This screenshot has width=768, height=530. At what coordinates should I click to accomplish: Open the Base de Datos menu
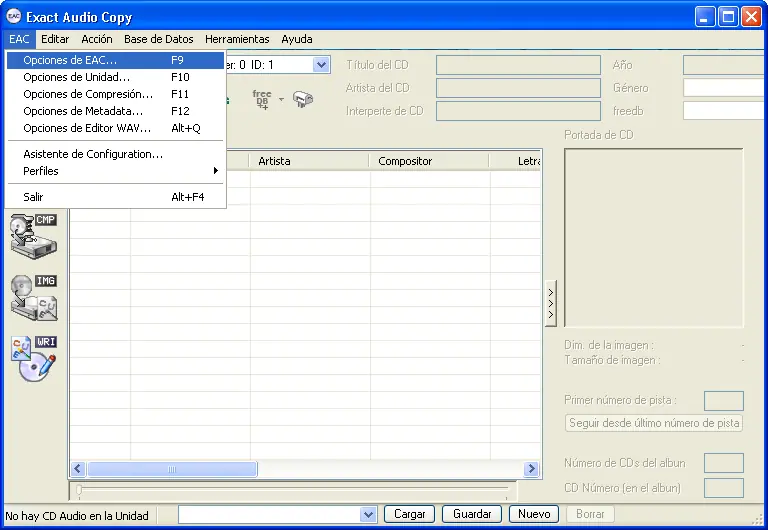click(x=159, y=39)
